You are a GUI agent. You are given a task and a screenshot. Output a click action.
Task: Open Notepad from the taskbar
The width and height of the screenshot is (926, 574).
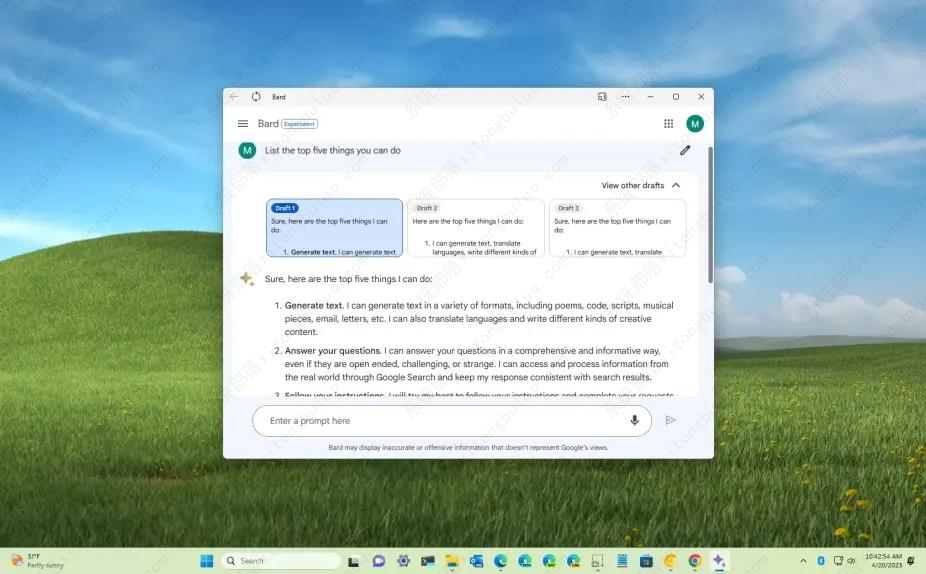(622, 561)
